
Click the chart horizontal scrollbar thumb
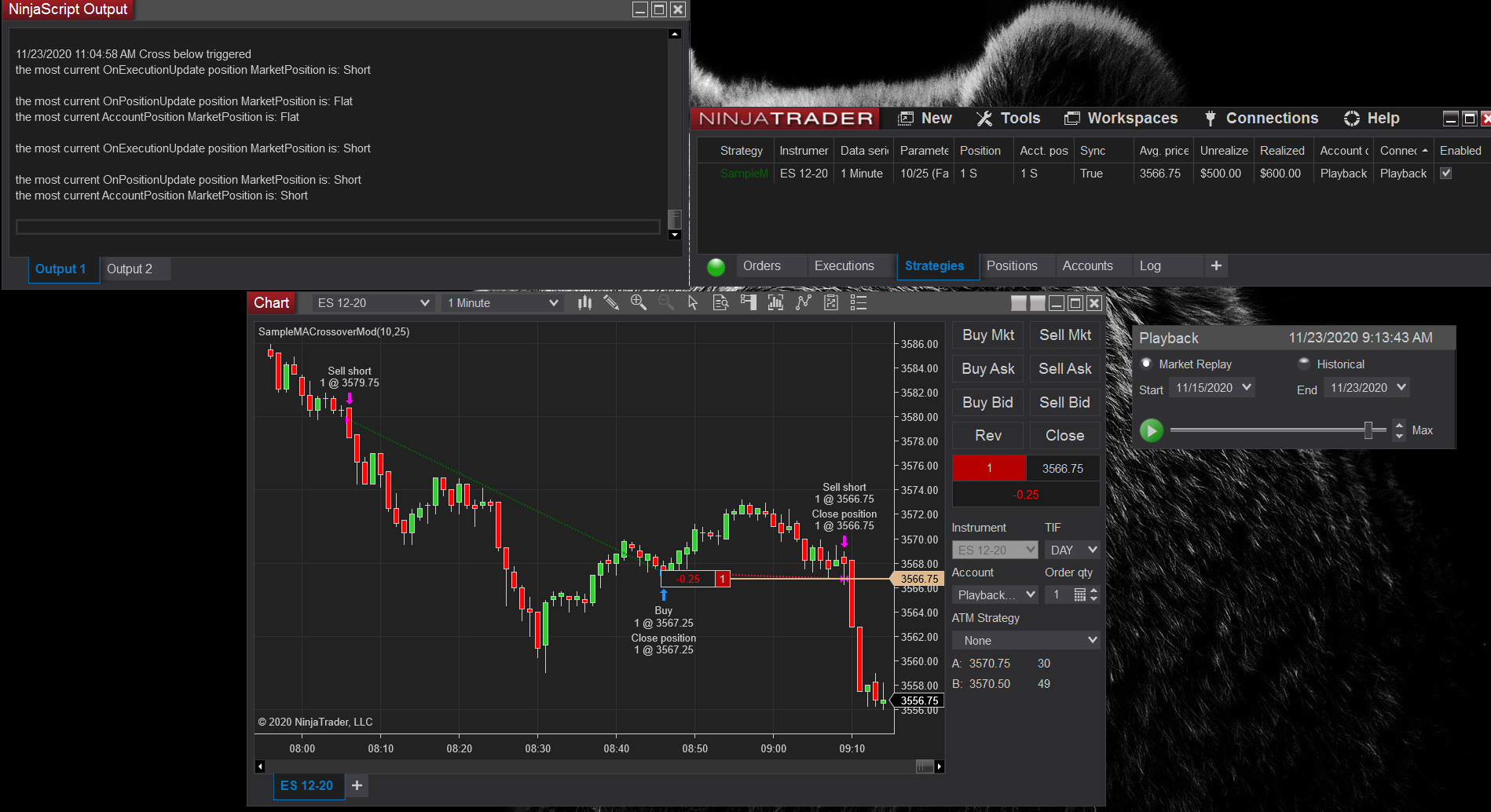pyautogui.click(x=925, y=766)
